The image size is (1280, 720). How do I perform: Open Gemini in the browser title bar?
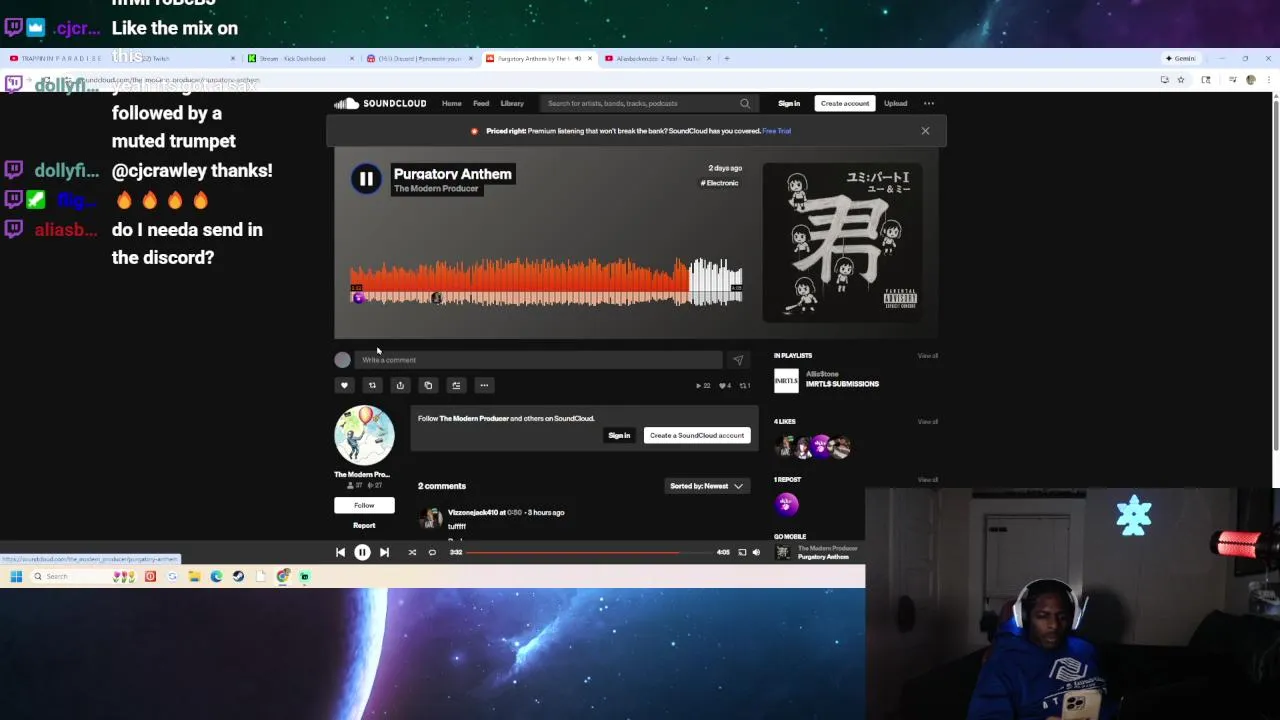[1181, 58]
